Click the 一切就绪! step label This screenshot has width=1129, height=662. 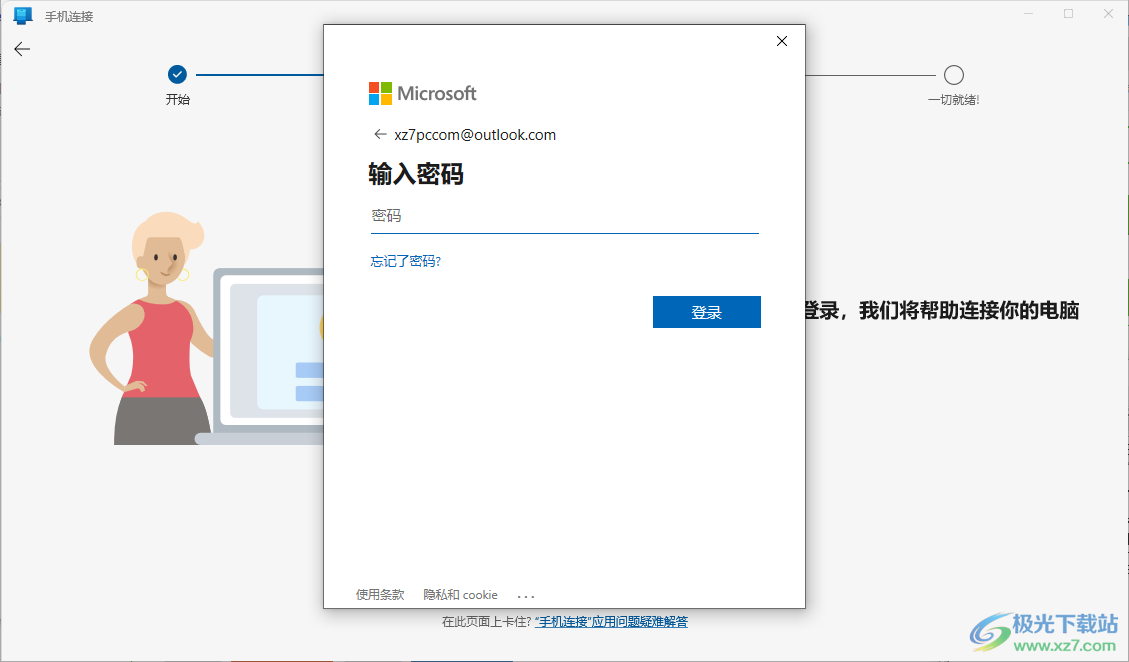(953, 100)
